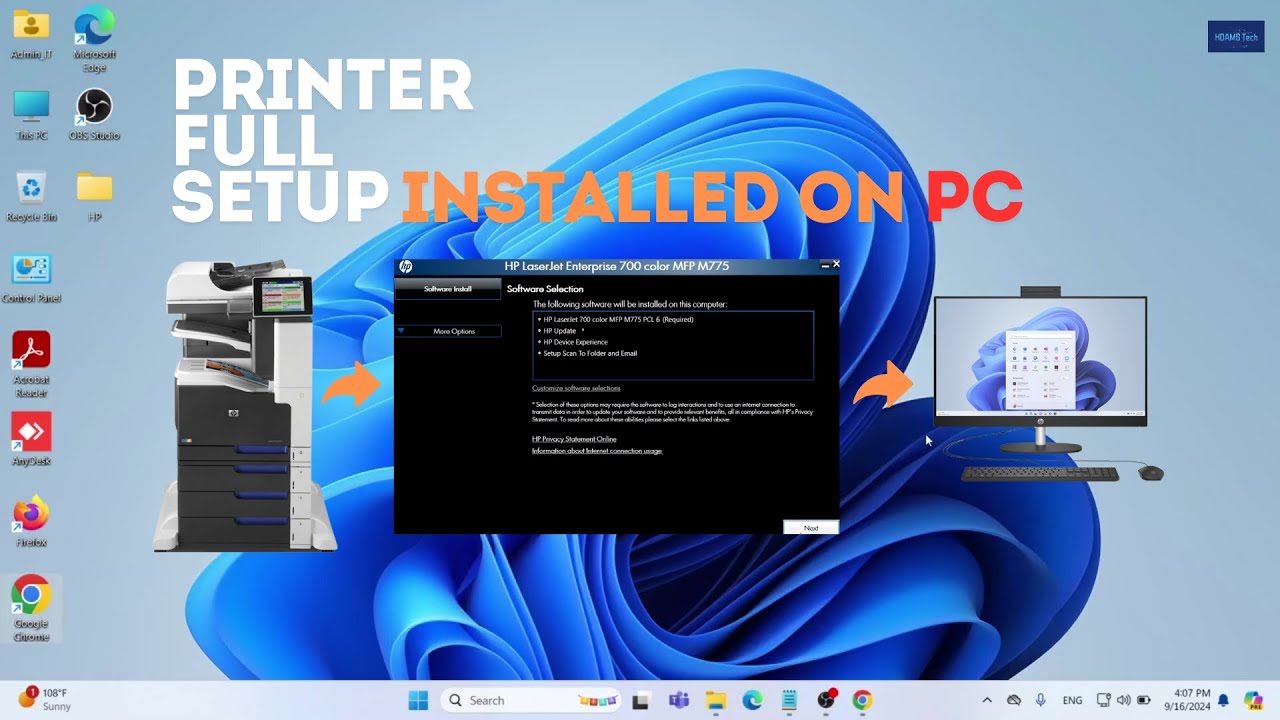Expand the More Options section in the installer

pyautogui.click(x=448, y=331)
